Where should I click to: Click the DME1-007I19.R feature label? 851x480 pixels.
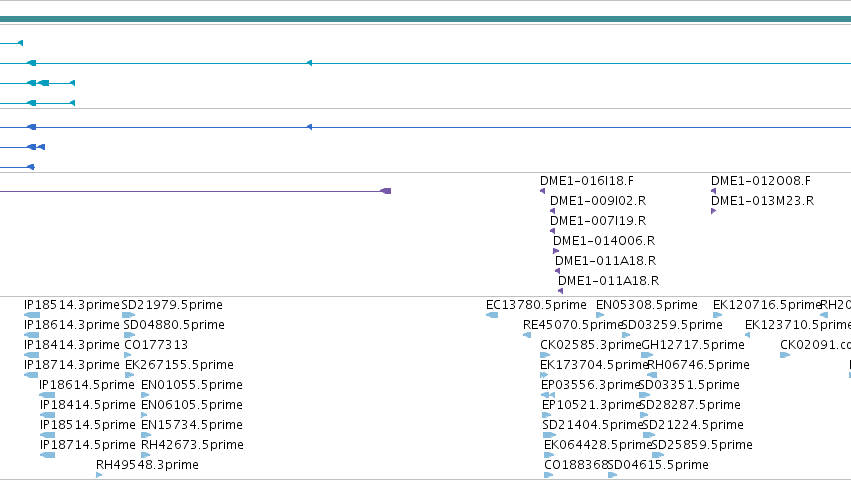[x=598, y=221]
